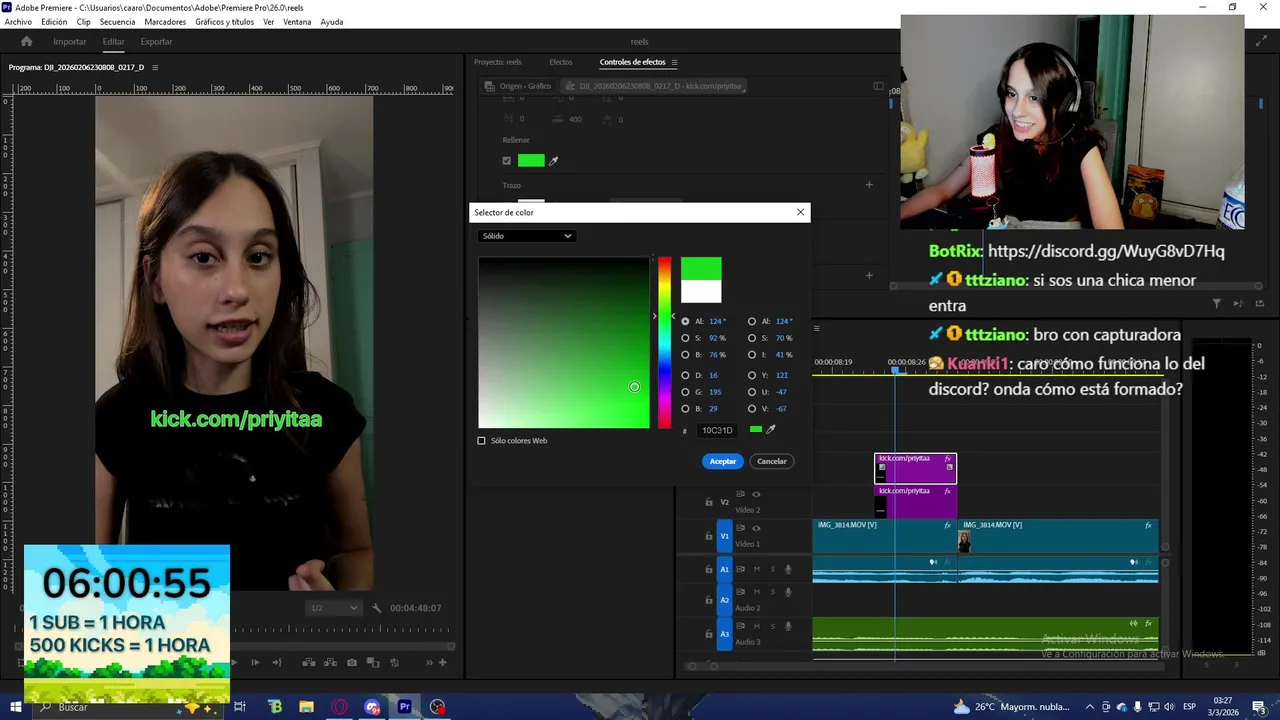Enable voice-over record on track A2
Image resolution: width=1280 pixels, height=720 pixels.
(788, 592)
